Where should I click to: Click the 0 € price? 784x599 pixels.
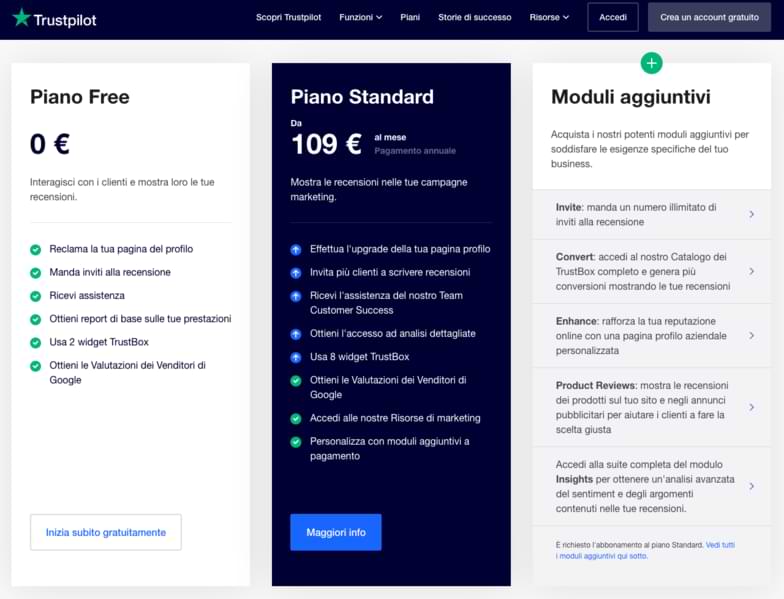(x=50, y=144)
